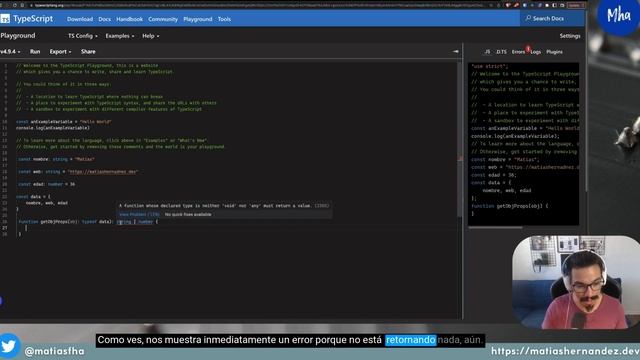Click 'nombre, web, edad' line in editor

pyautogui.click(x=47, y=203)
